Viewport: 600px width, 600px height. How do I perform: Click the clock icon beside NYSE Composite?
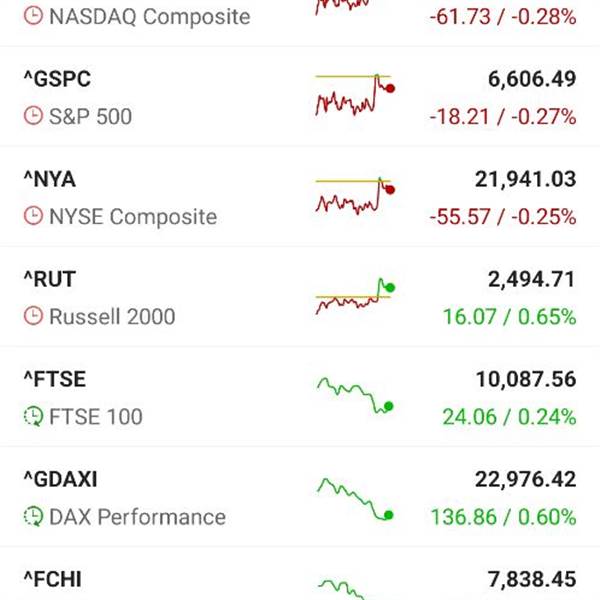pos(33,216)
